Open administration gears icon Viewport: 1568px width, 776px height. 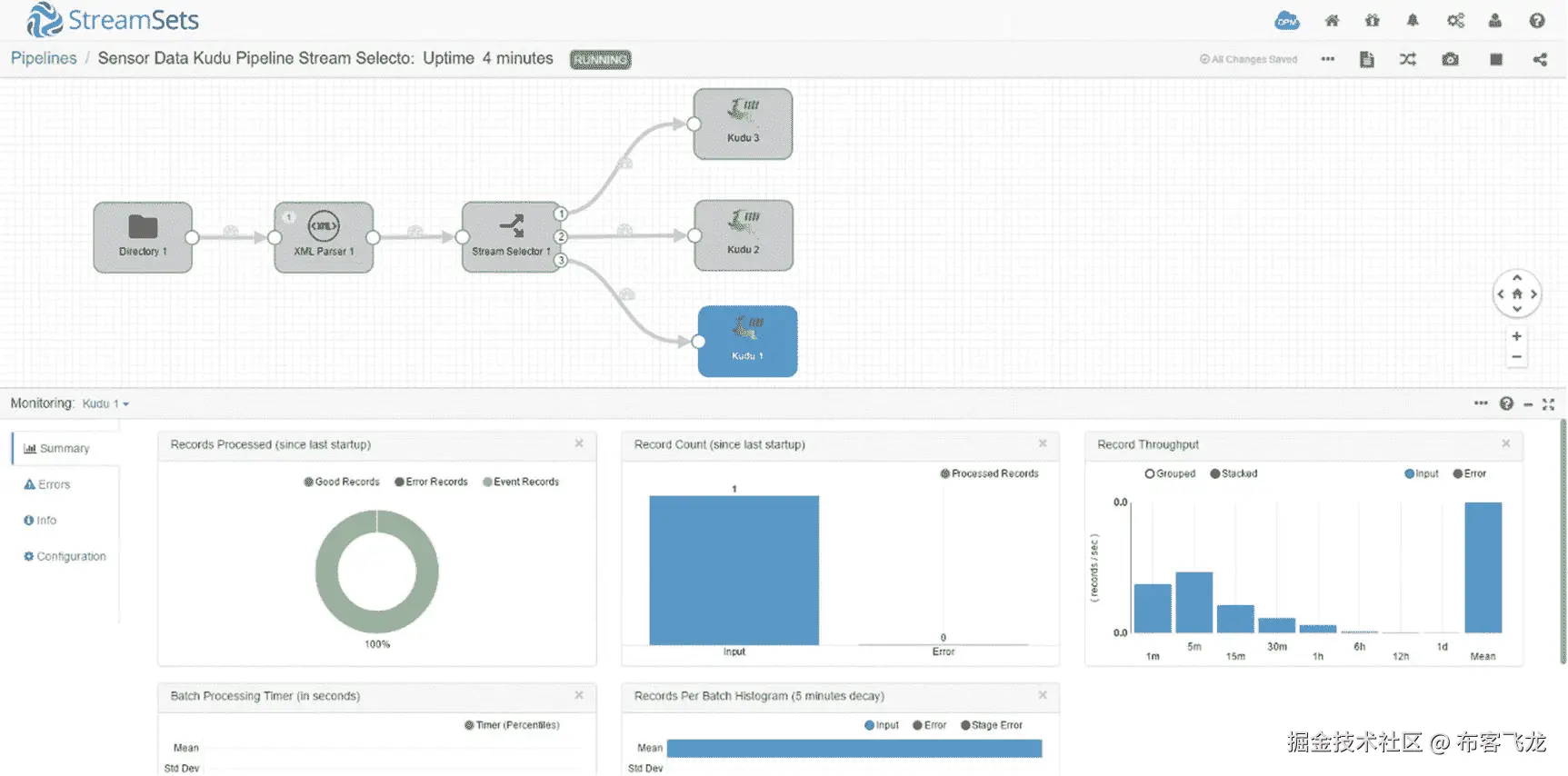point(1455,21)
